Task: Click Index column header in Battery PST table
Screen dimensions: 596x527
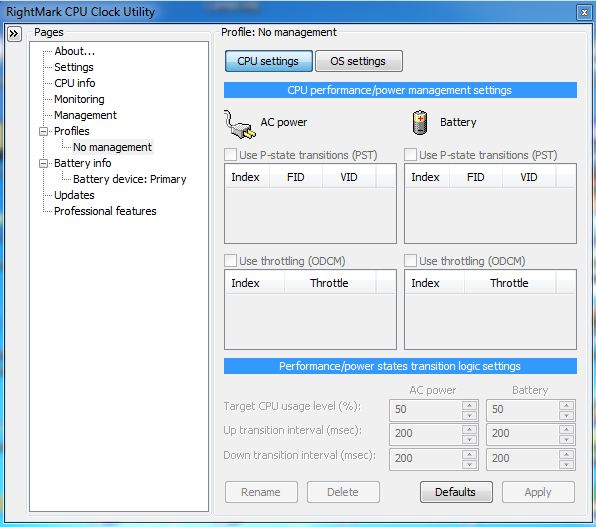Action: pos(427,177)
